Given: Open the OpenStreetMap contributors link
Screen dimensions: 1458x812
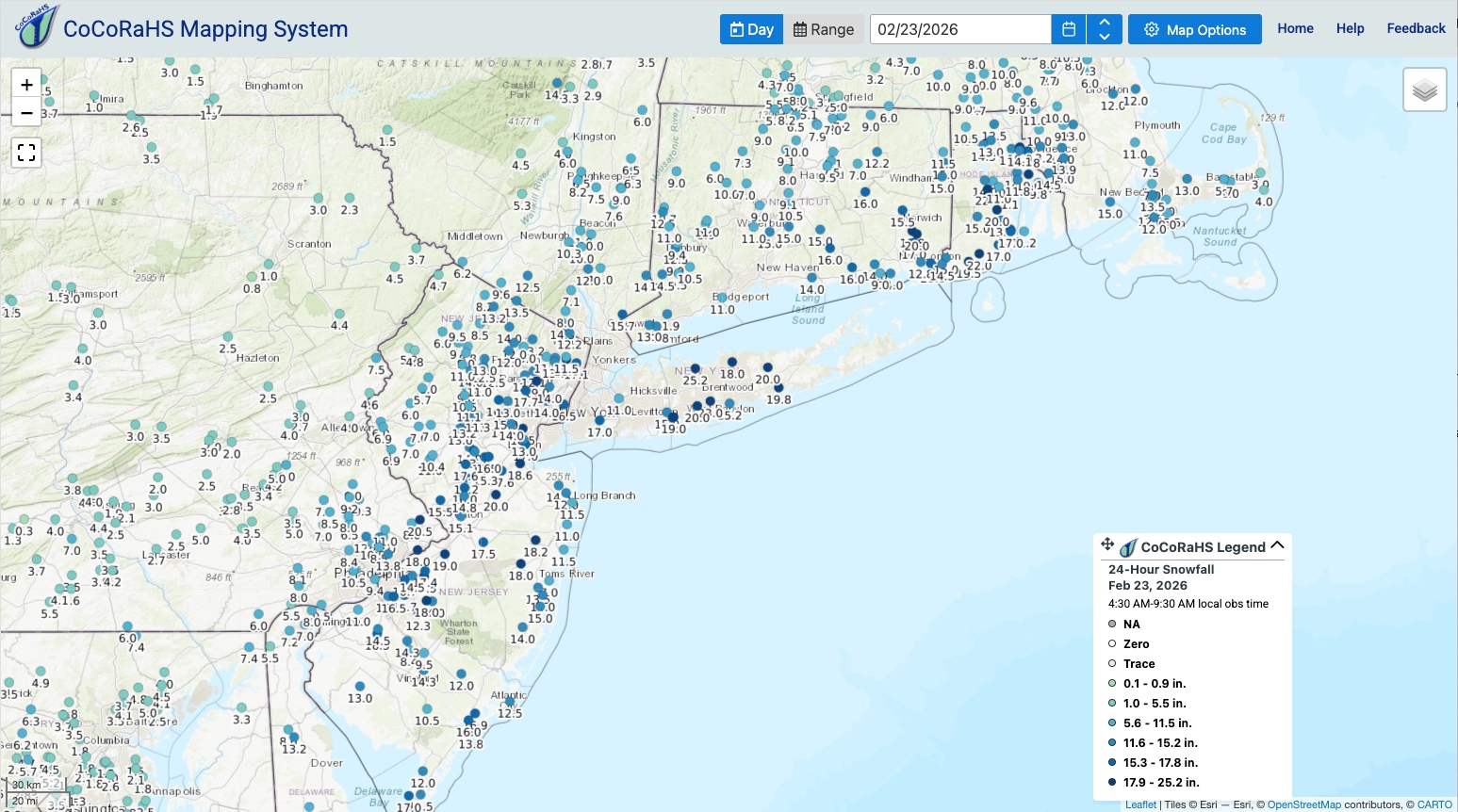Looking at the screenshot, I should tap(1303, 804).
